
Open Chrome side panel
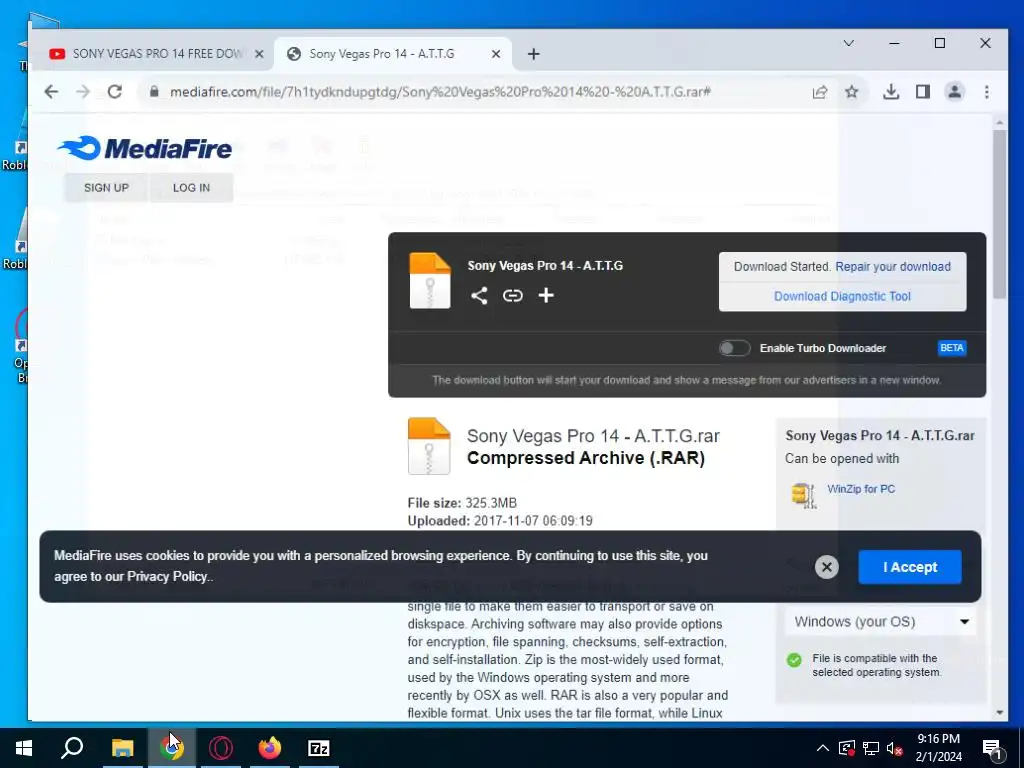click(x=923, y=92)
